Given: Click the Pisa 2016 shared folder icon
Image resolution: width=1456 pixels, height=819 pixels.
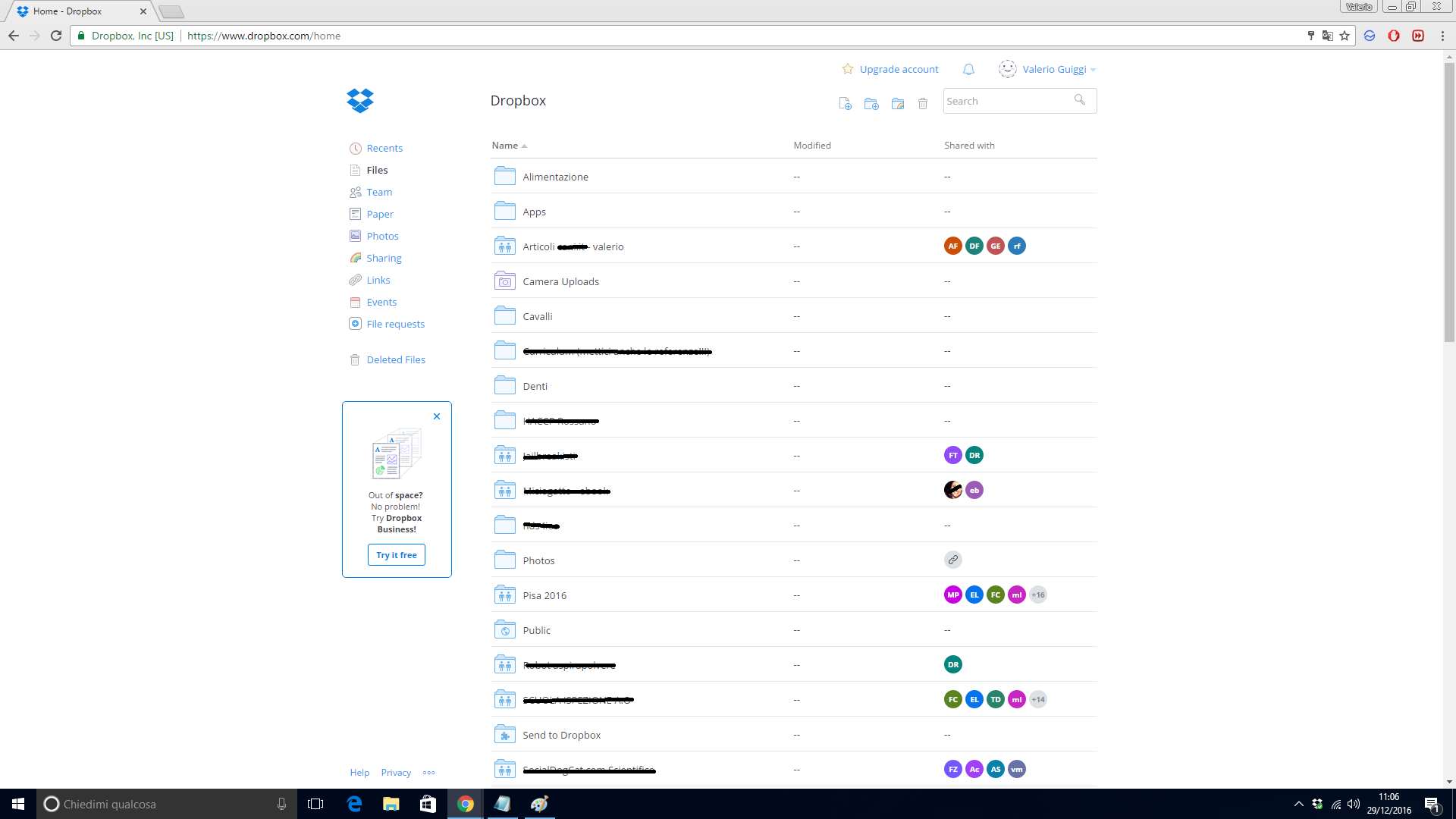Looking at the screenshot, I should click(505, 595).
